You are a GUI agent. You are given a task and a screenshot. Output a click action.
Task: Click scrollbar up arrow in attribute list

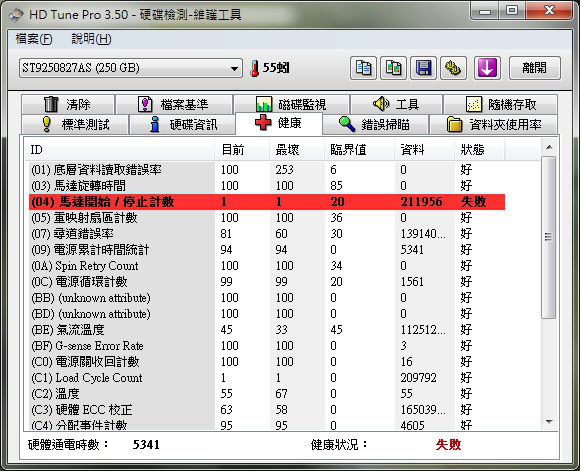click(549, 147)
